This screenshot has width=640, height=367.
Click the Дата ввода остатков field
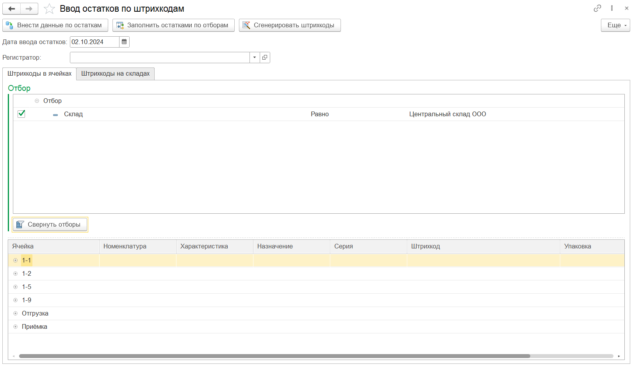(x=94, y=42)
